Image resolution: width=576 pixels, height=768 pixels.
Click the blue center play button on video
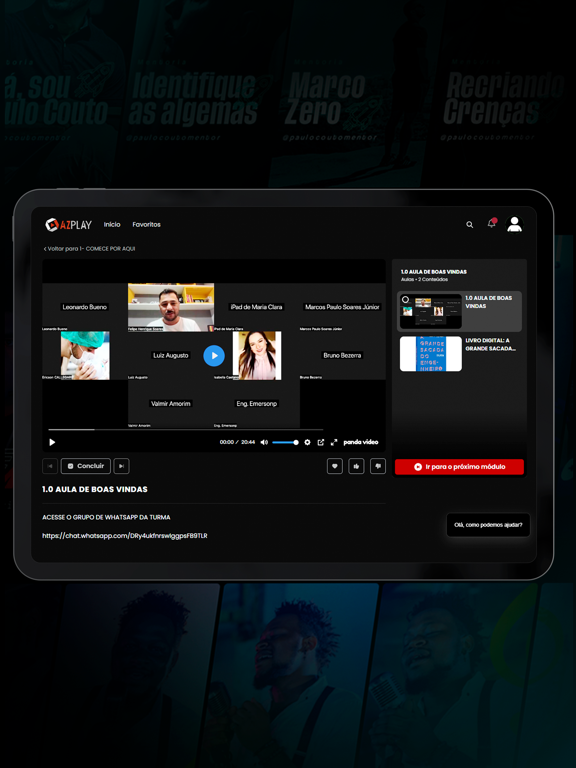click(214, 356)
